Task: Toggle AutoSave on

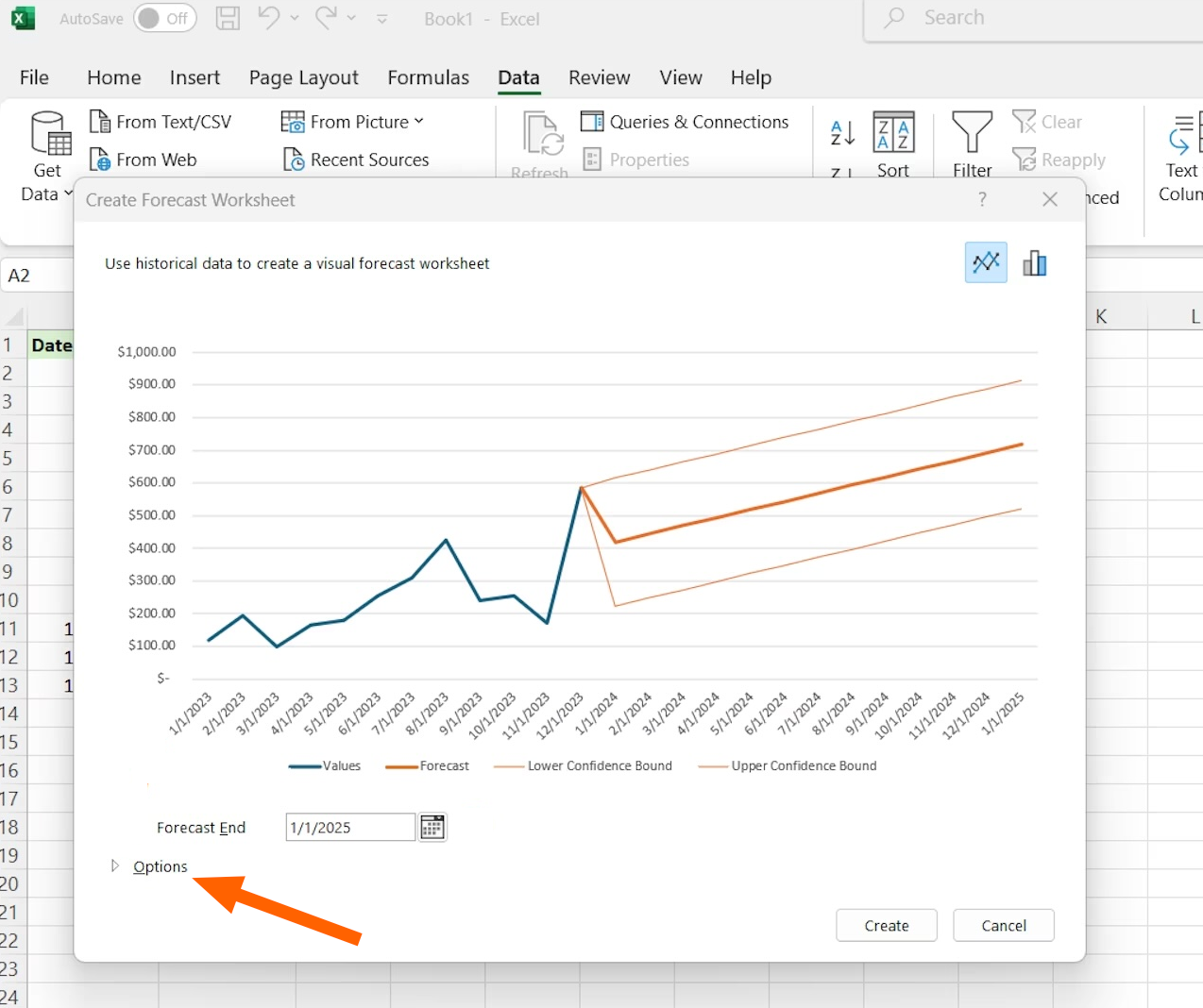Action: pos(164,18)
